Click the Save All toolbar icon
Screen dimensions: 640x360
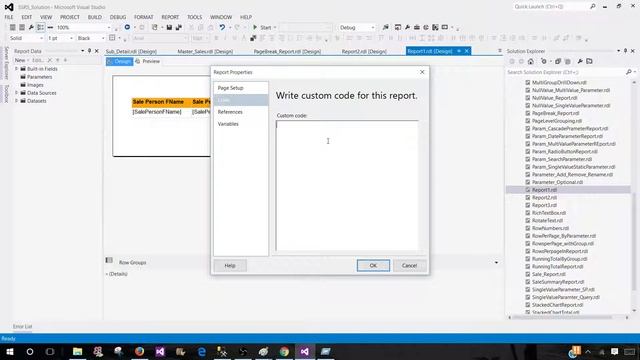(179, 27)
